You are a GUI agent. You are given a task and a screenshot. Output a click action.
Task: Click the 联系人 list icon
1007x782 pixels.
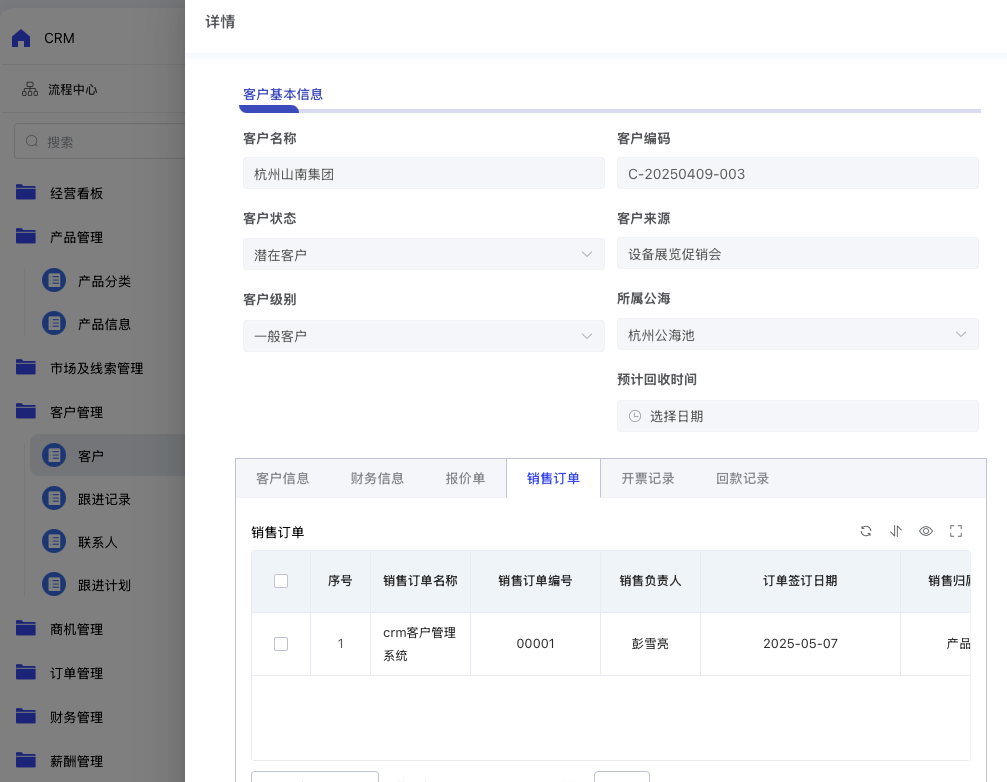click(x=54, y=541)
